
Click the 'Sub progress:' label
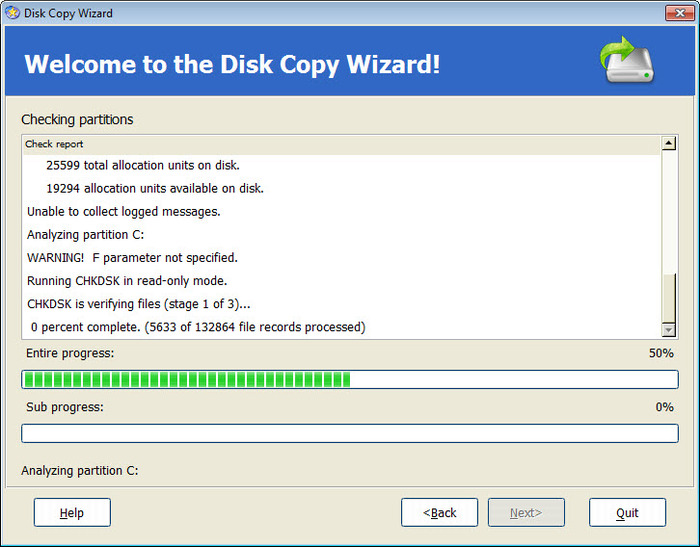click(x=65, y=407)
